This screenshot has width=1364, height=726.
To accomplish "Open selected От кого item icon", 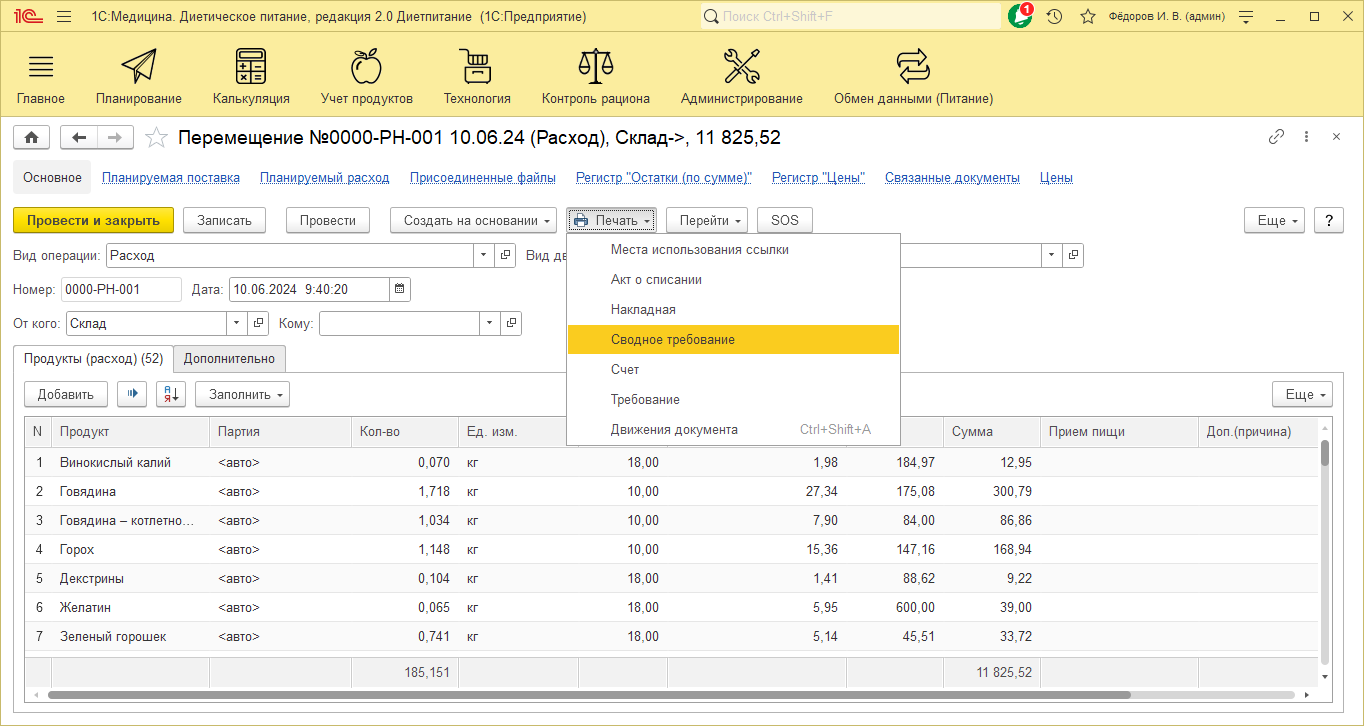I will 258,324.
